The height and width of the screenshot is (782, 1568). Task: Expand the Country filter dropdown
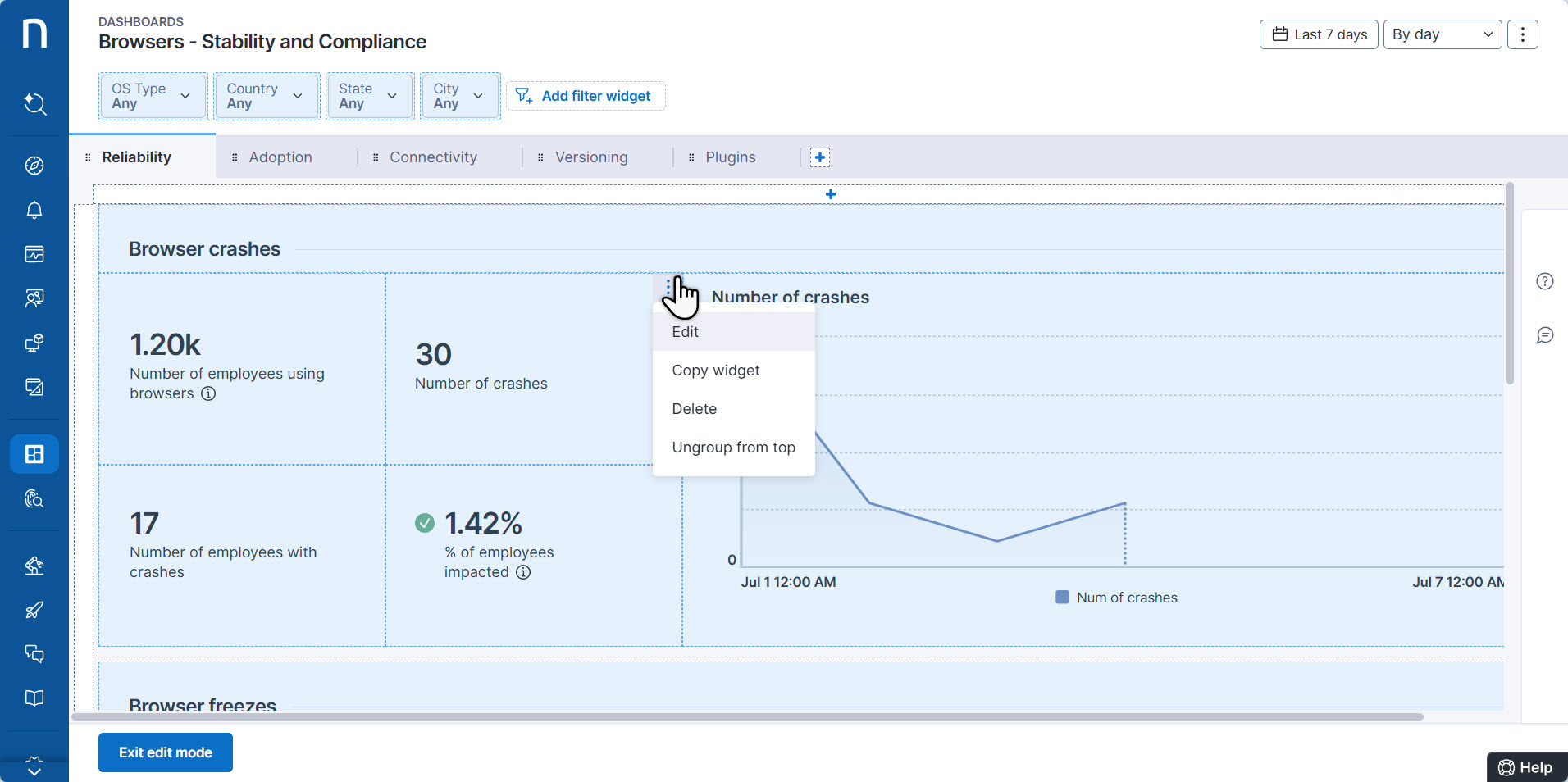pos(267,96)
